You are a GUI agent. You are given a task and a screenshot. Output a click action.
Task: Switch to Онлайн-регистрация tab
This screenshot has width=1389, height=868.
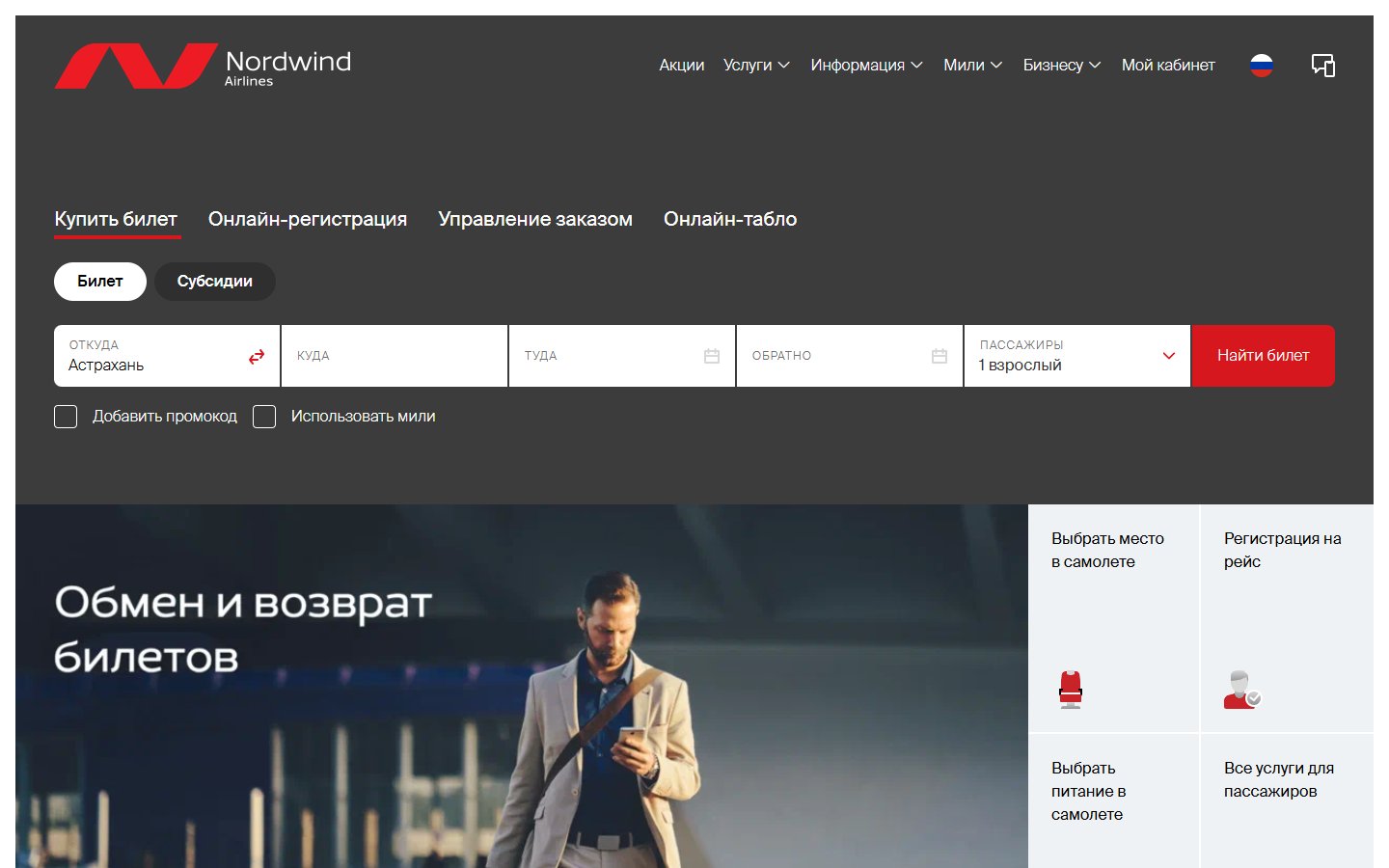tap(308, 220)
